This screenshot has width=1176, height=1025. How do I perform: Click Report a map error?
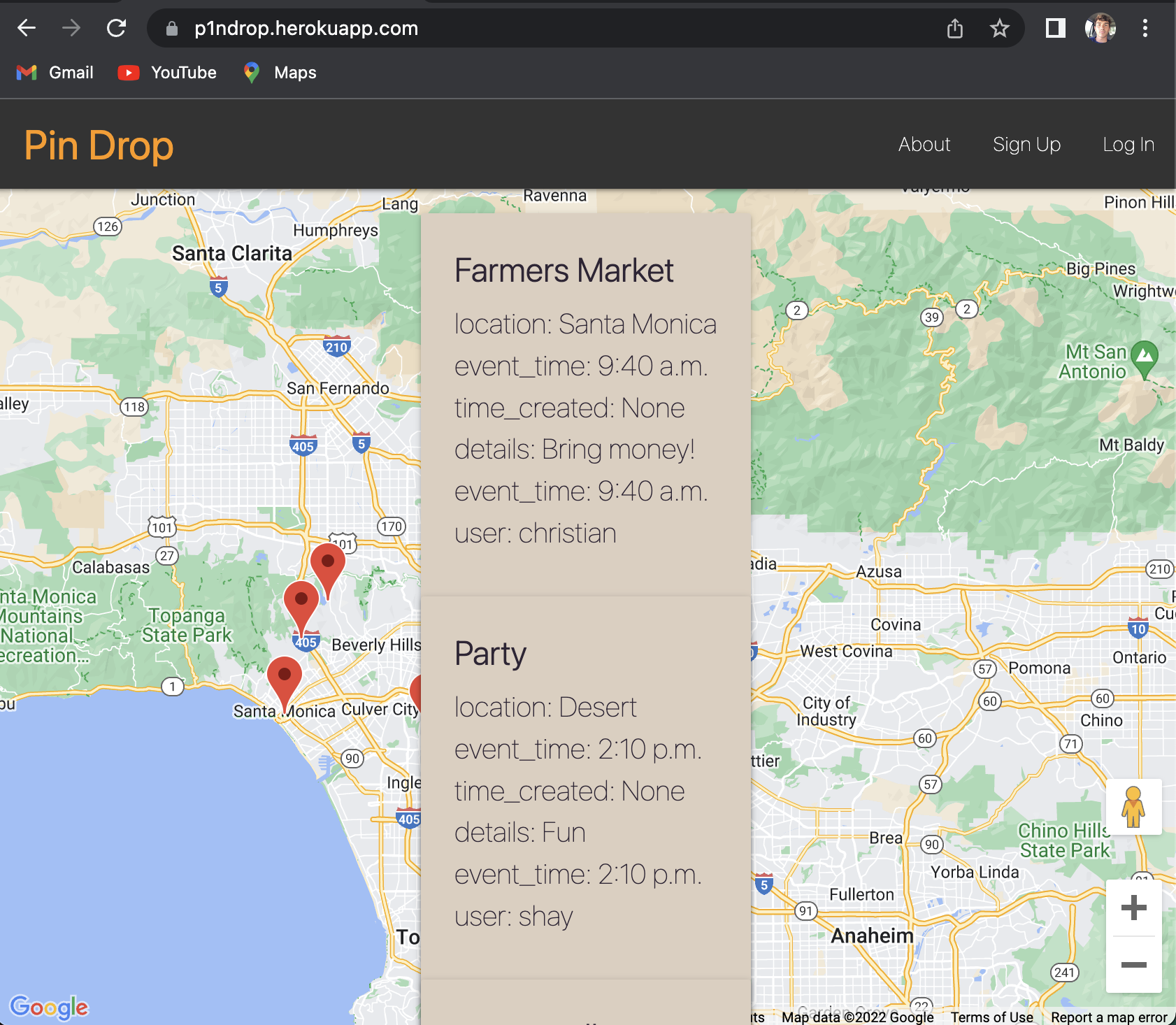1109,1017
